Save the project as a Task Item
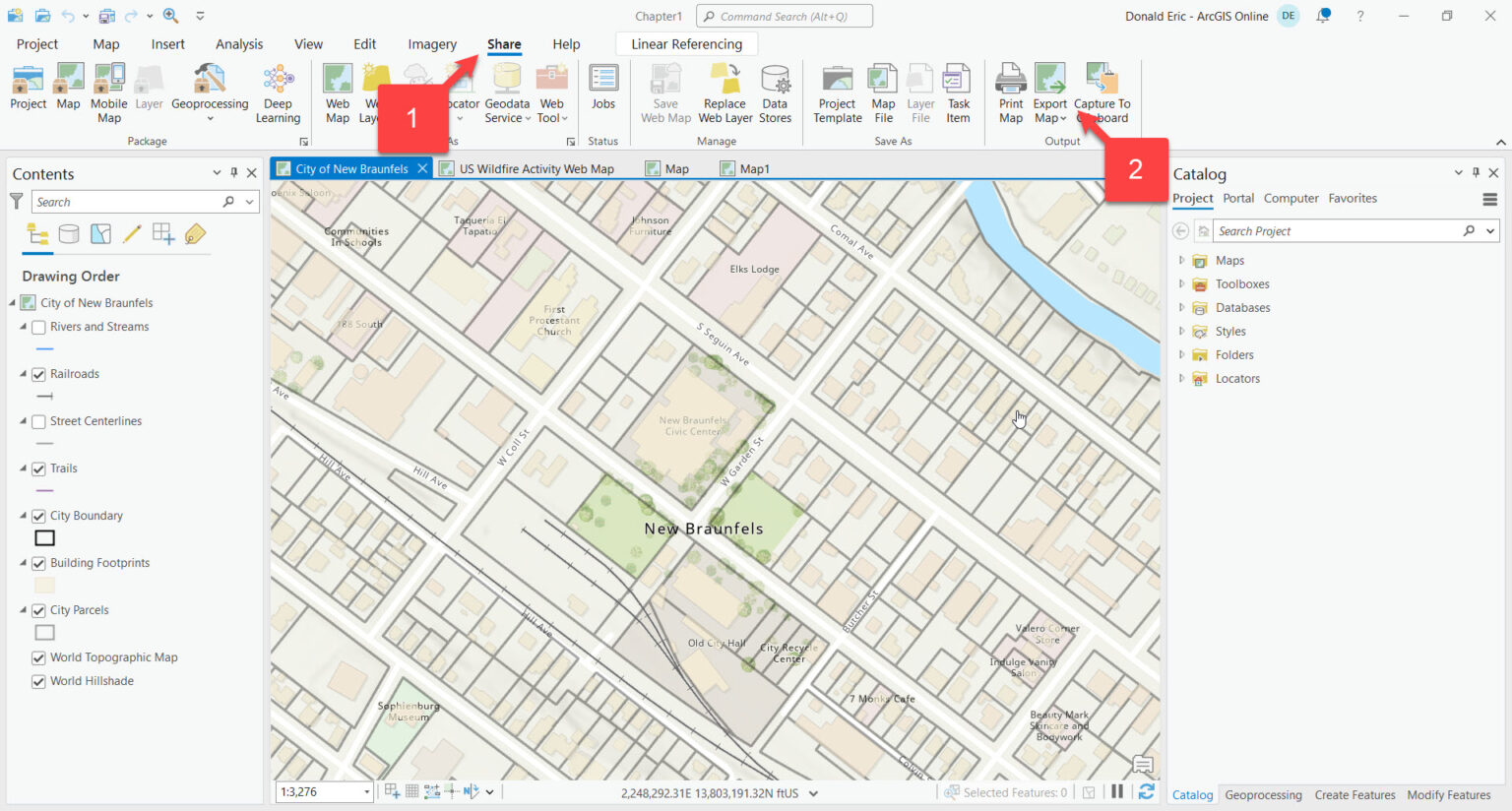1512x811 pixels. 957,91
